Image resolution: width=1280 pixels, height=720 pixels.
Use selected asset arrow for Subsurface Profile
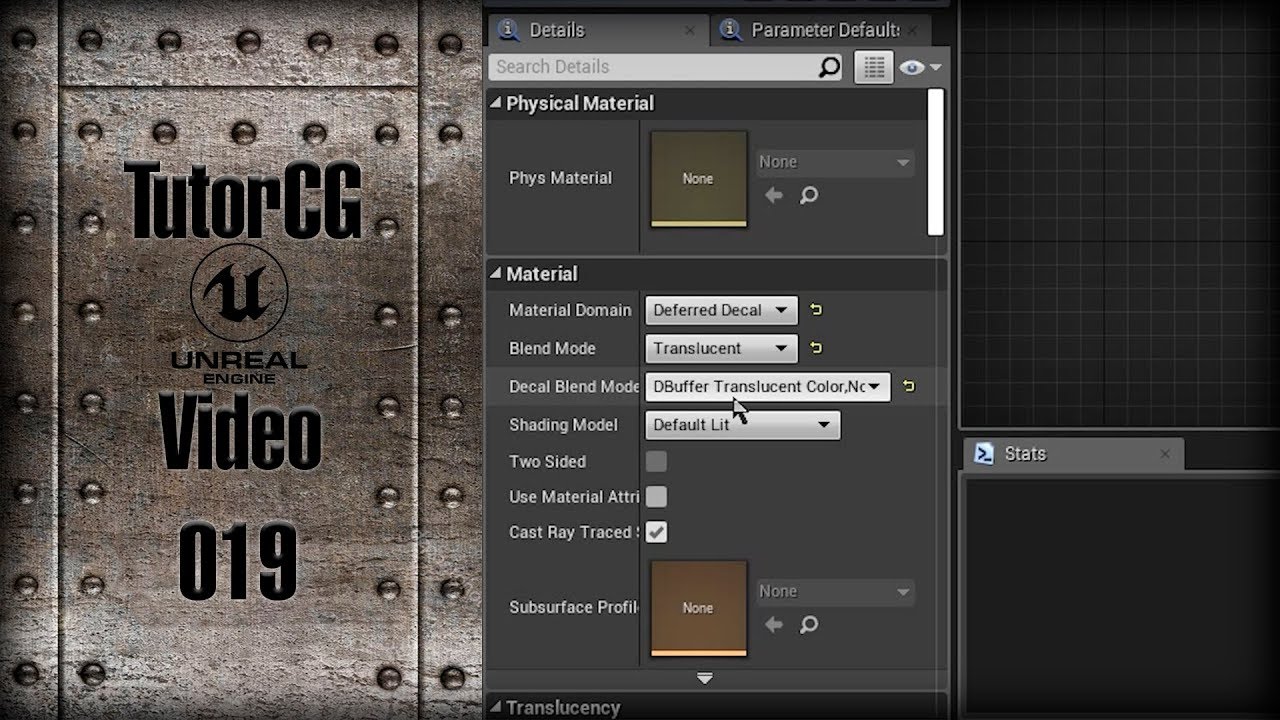[x=773, y=625]
